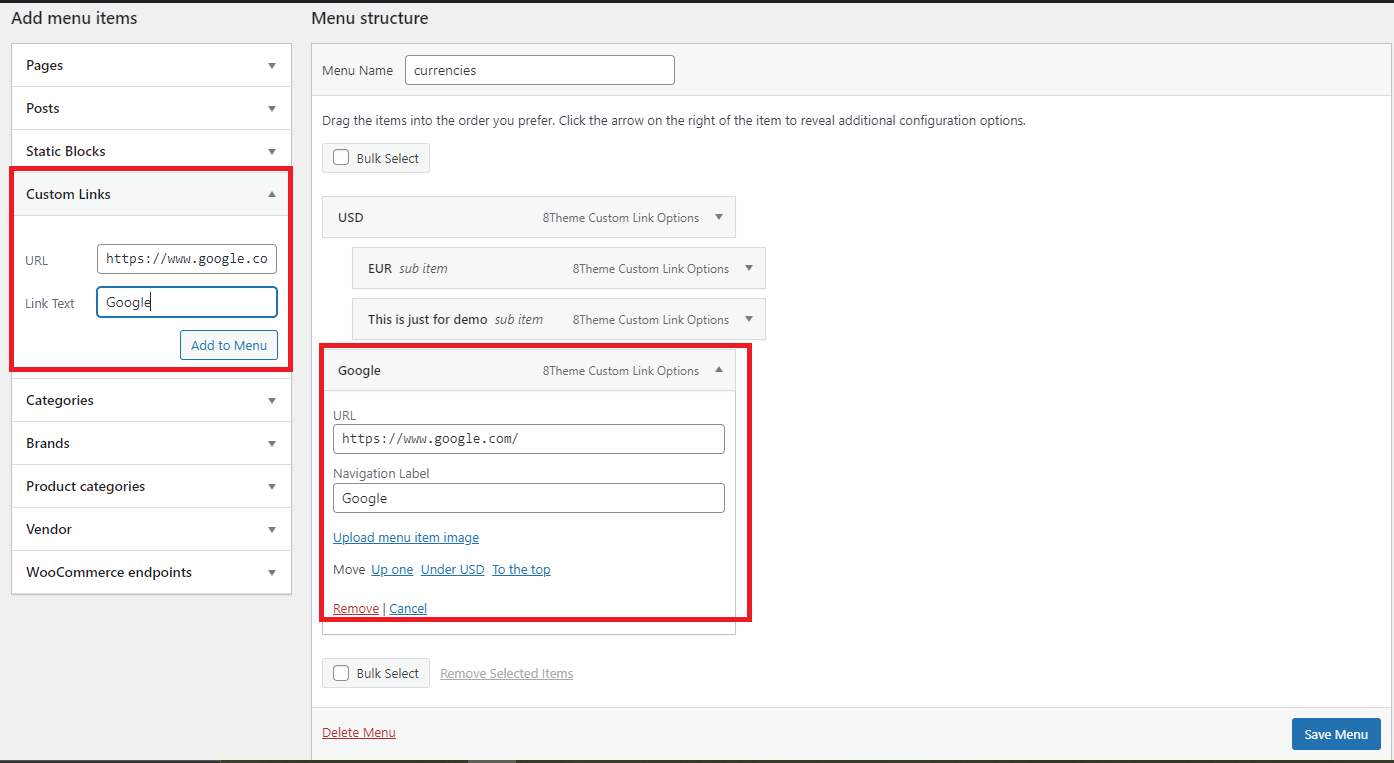Open EUR sub item options arrow
Screen dimensions: 1394x763
pos(749,268)
